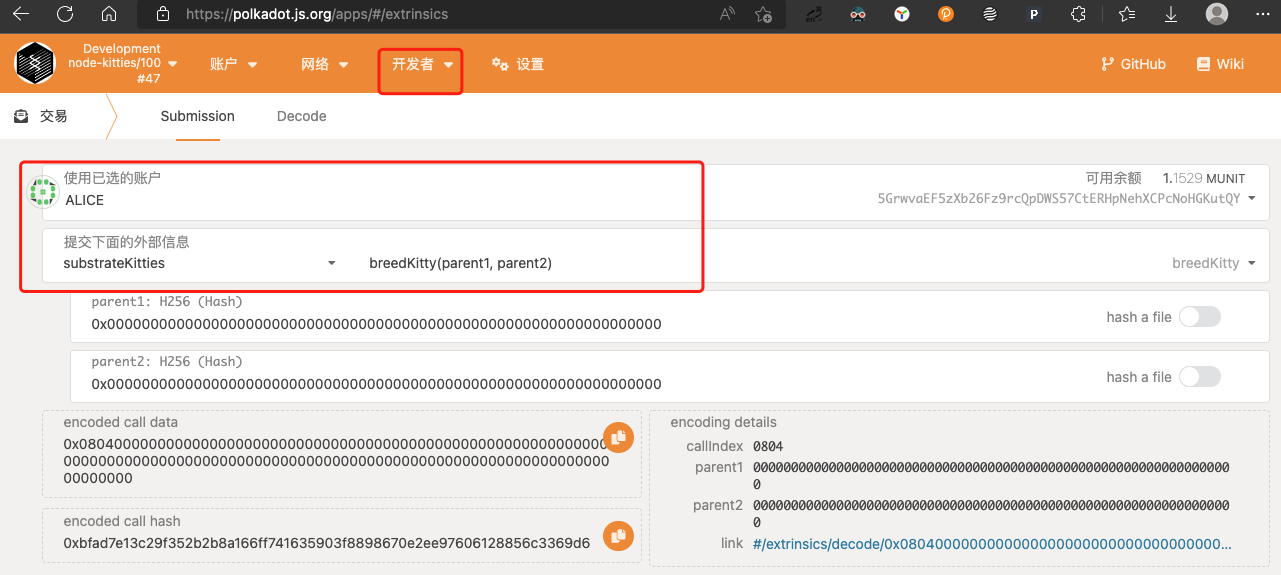Go back in browser history
This screenshot has height=575, width=1281.
pos(20,14)
